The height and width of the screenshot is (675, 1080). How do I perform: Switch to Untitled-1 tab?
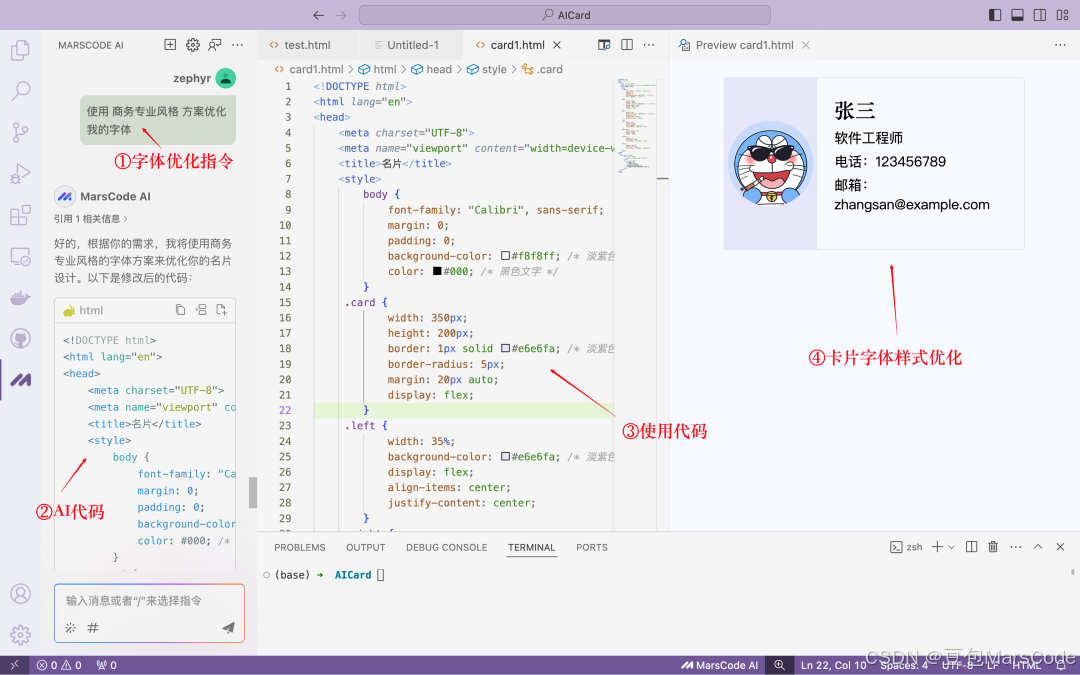[411, 45]
